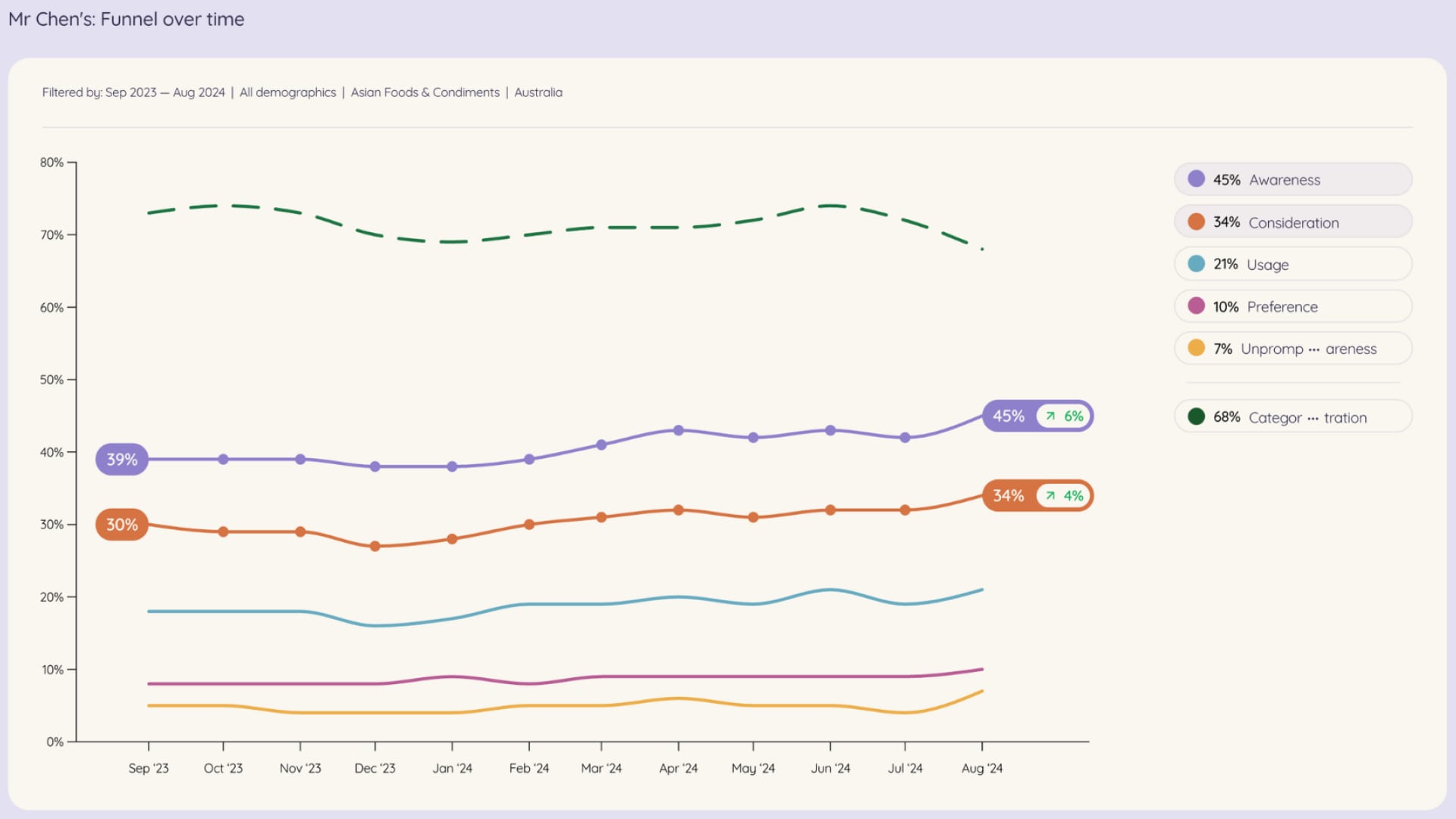Click the 50% y-axis label

52,380
